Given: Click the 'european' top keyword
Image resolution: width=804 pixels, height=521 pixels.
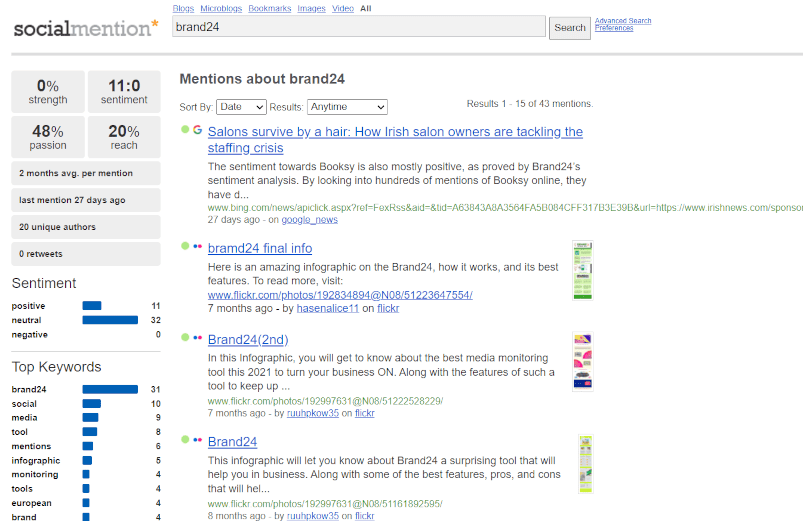Looking at the screenshot, I should [x=31, y=503].
